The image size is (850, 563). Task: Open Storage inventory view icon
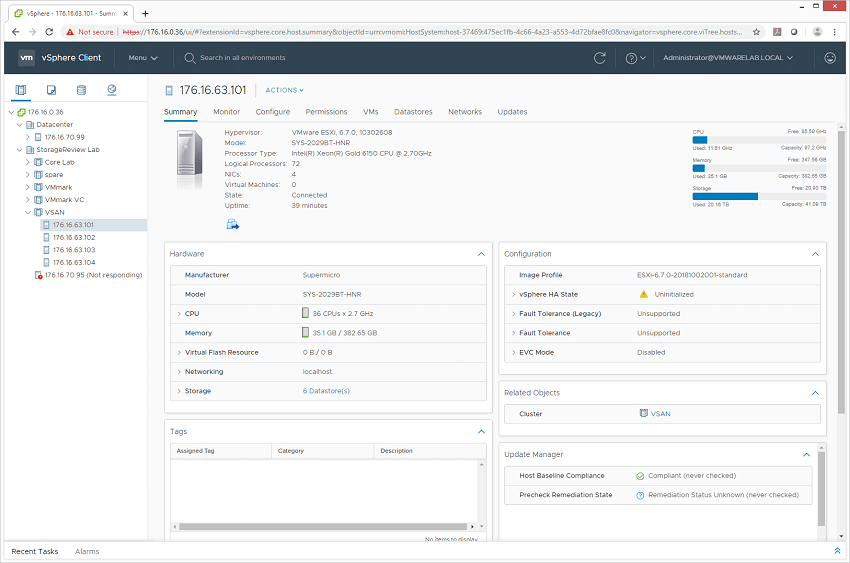tap(81, 90)
